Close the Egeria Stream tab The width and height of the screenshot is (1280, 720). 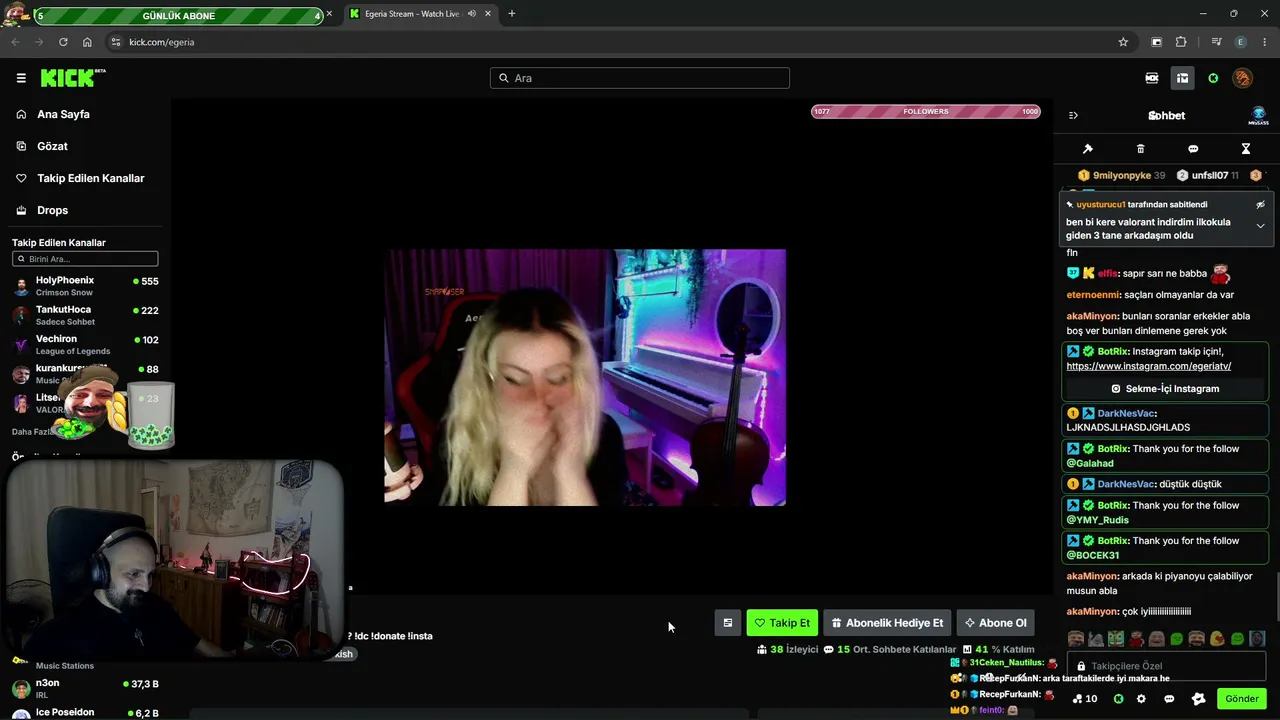pyautogui.click(x=488, y=14)
